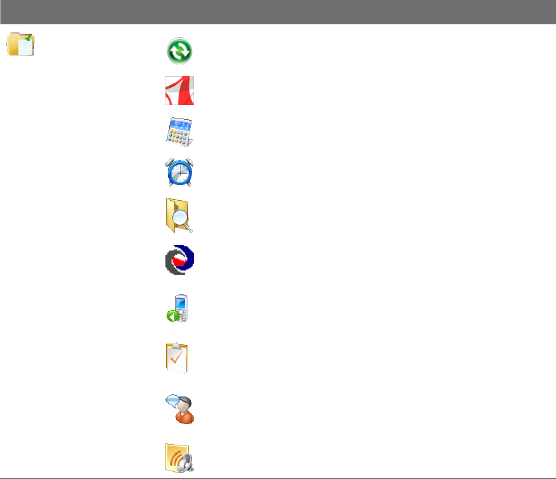Open the folder with magnifying glass icon
556x479 pixels.
click(179, 216)
